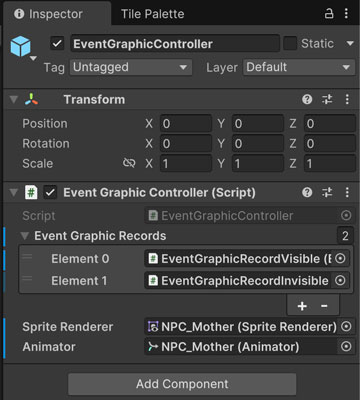Pick an object for the Sprite Renderer field
The image size is (360, 400).
coord(346,327)
